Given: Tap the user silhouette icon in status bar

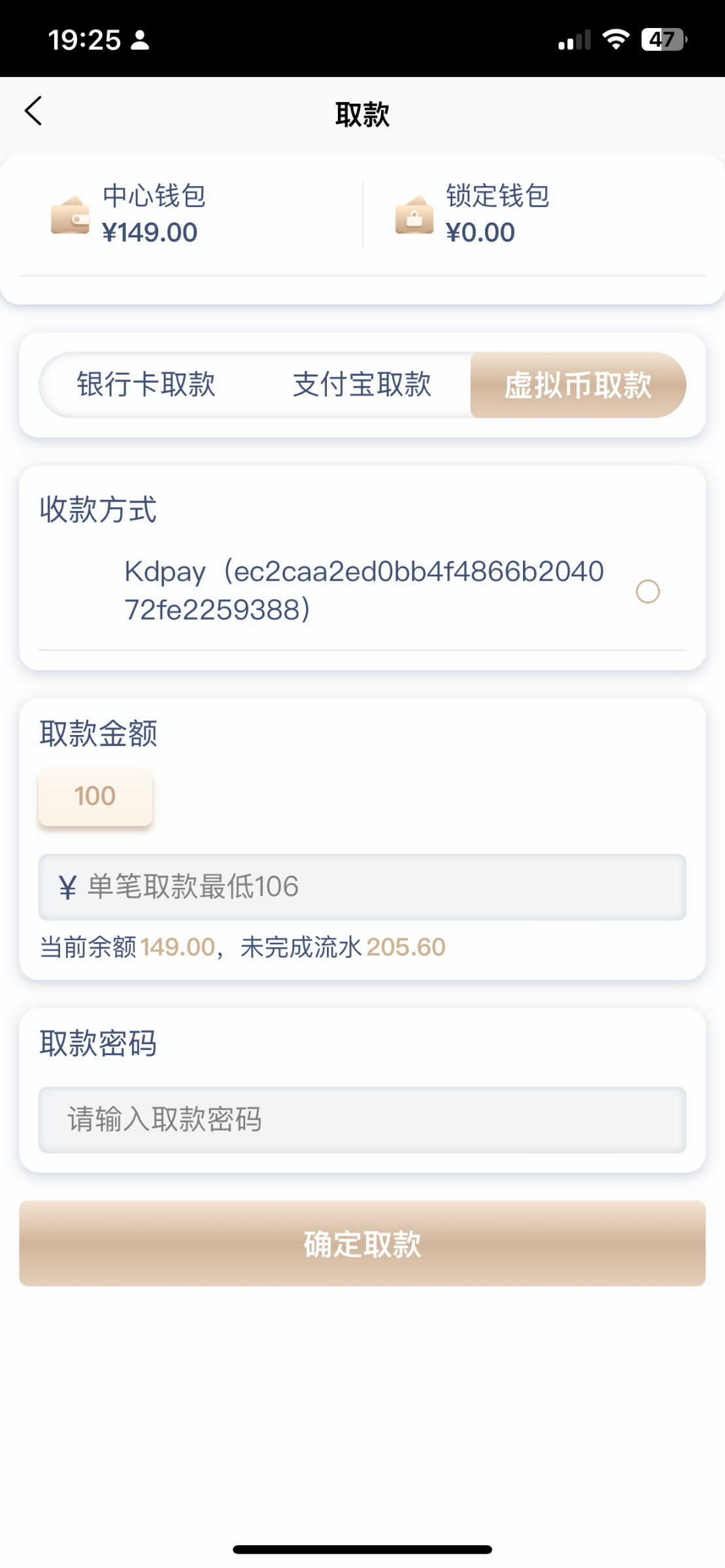Looking at the screenshot, I should tap(139, 39).
